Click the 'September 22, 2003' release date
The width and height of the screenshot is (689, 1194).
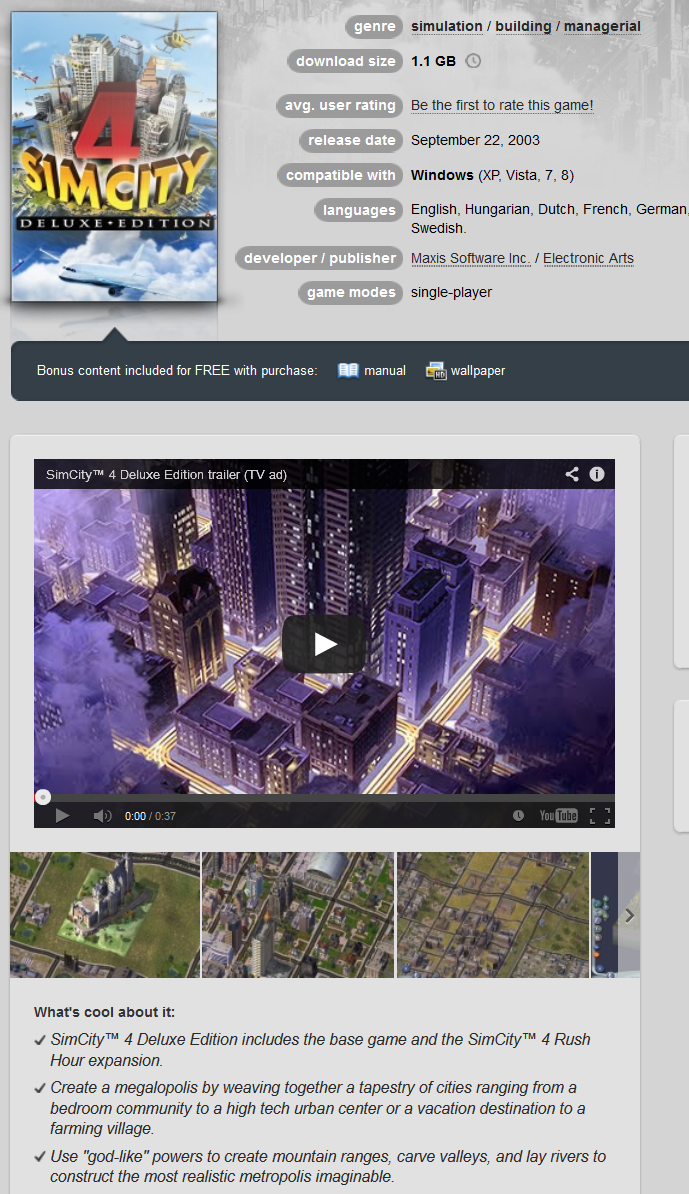pos(475,140)
